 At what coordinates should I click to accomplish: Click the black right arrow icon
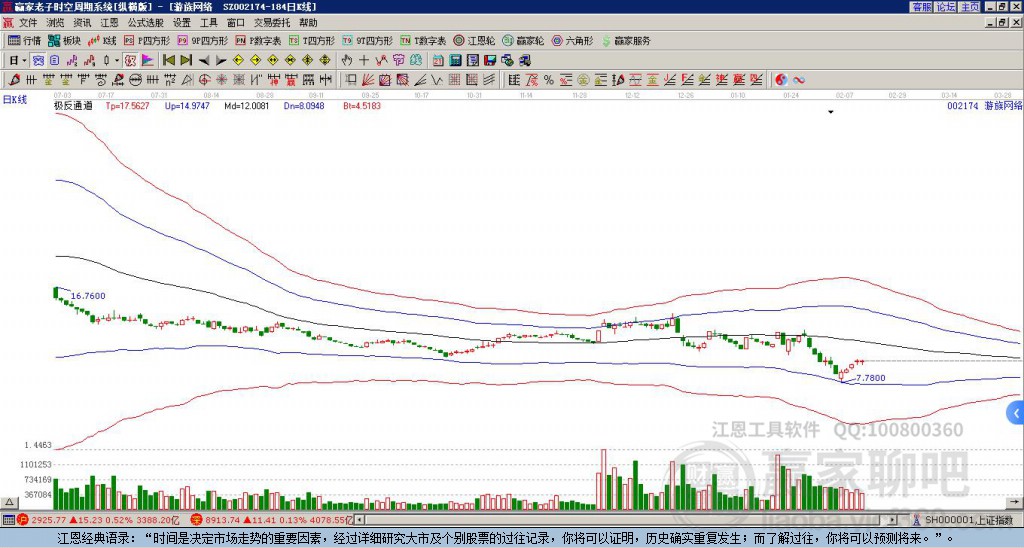(x=221, y=61)
